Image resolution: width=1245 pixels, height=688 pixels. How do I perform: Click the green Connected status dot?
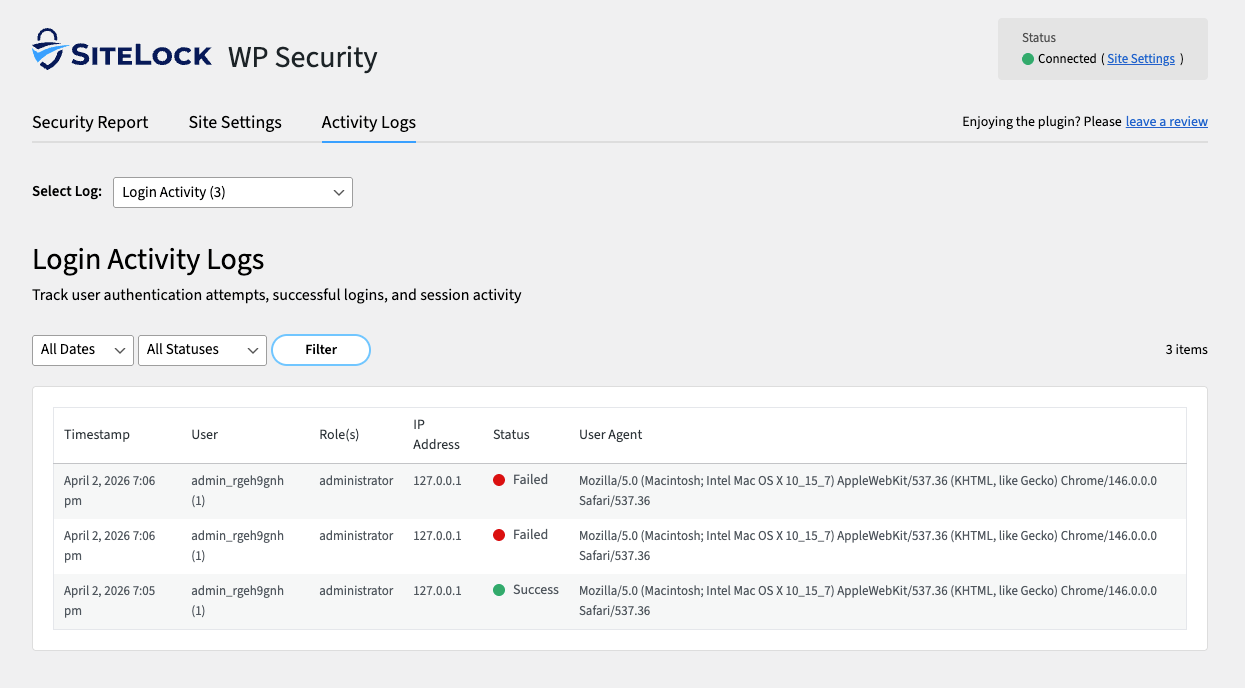1027,58
